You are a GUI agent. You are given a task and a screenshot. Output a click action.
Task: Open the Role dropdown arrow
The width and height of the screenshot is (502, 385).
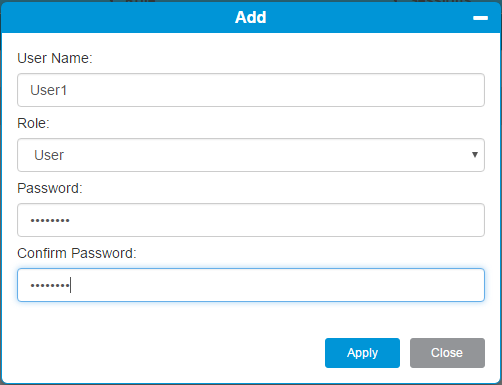[x=475, y=155]
